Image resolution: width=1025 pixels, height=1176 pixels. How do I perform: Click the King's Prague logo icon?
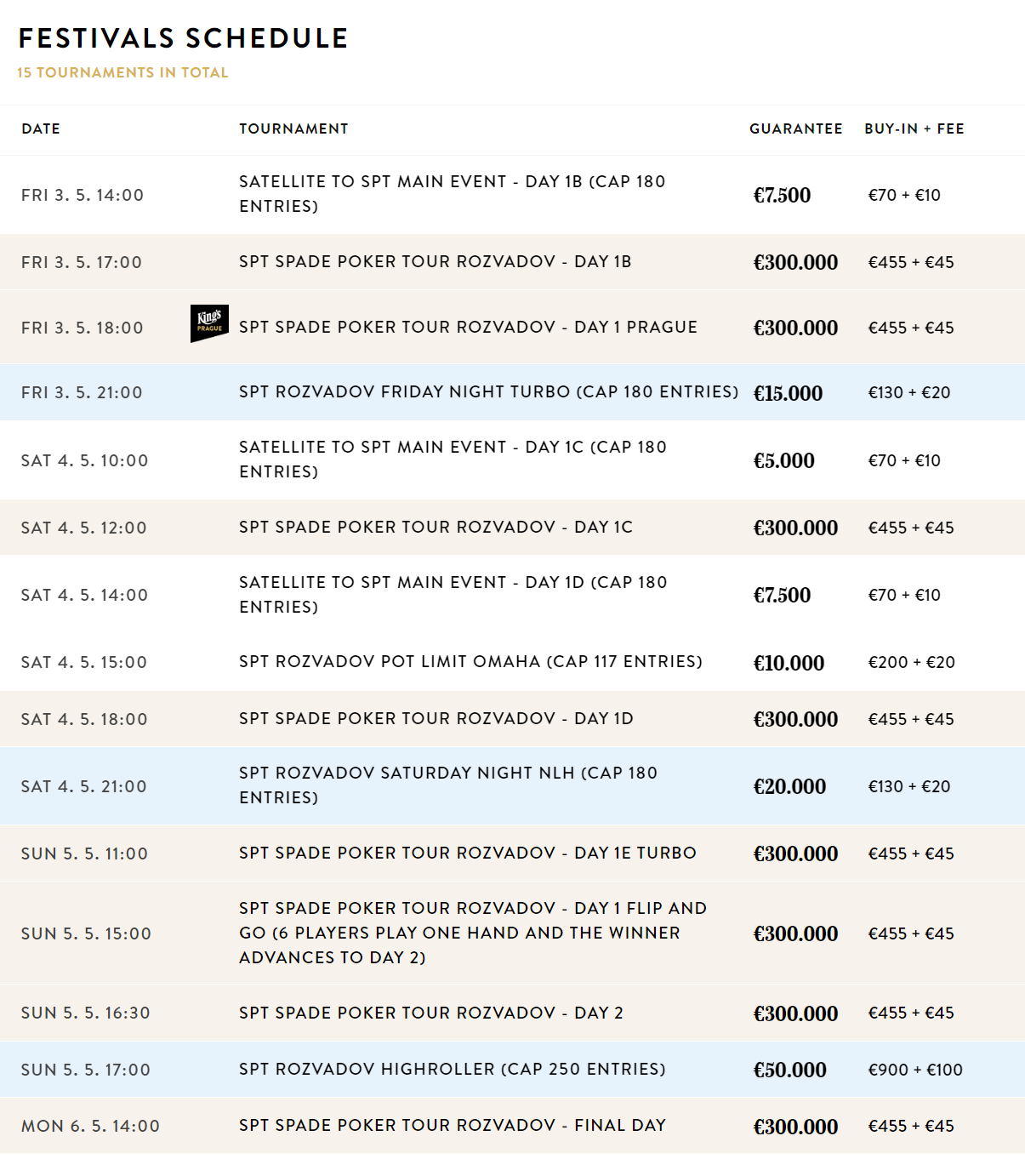pyautogui.click(x=209, y=324)
